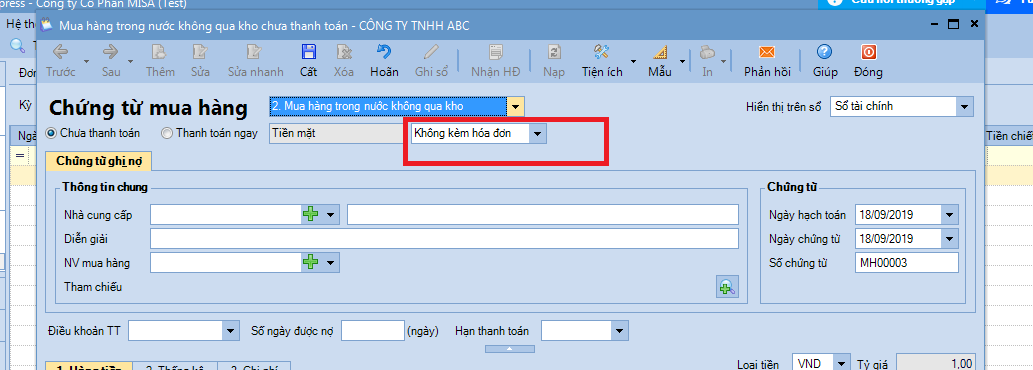
Task: Open the Tiện ích utilities tool
Action: pyautogui.click(x=601, y=60)
